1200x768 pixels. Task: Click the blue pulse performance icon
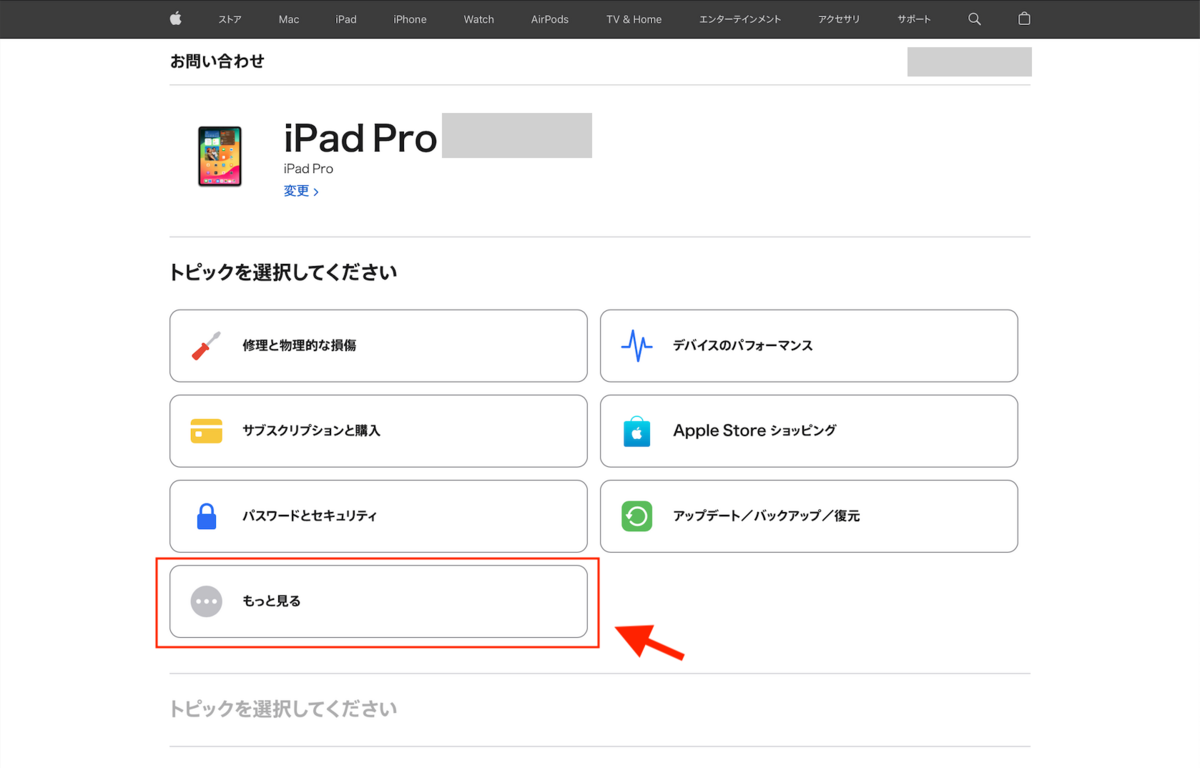(x=636, y=346)
